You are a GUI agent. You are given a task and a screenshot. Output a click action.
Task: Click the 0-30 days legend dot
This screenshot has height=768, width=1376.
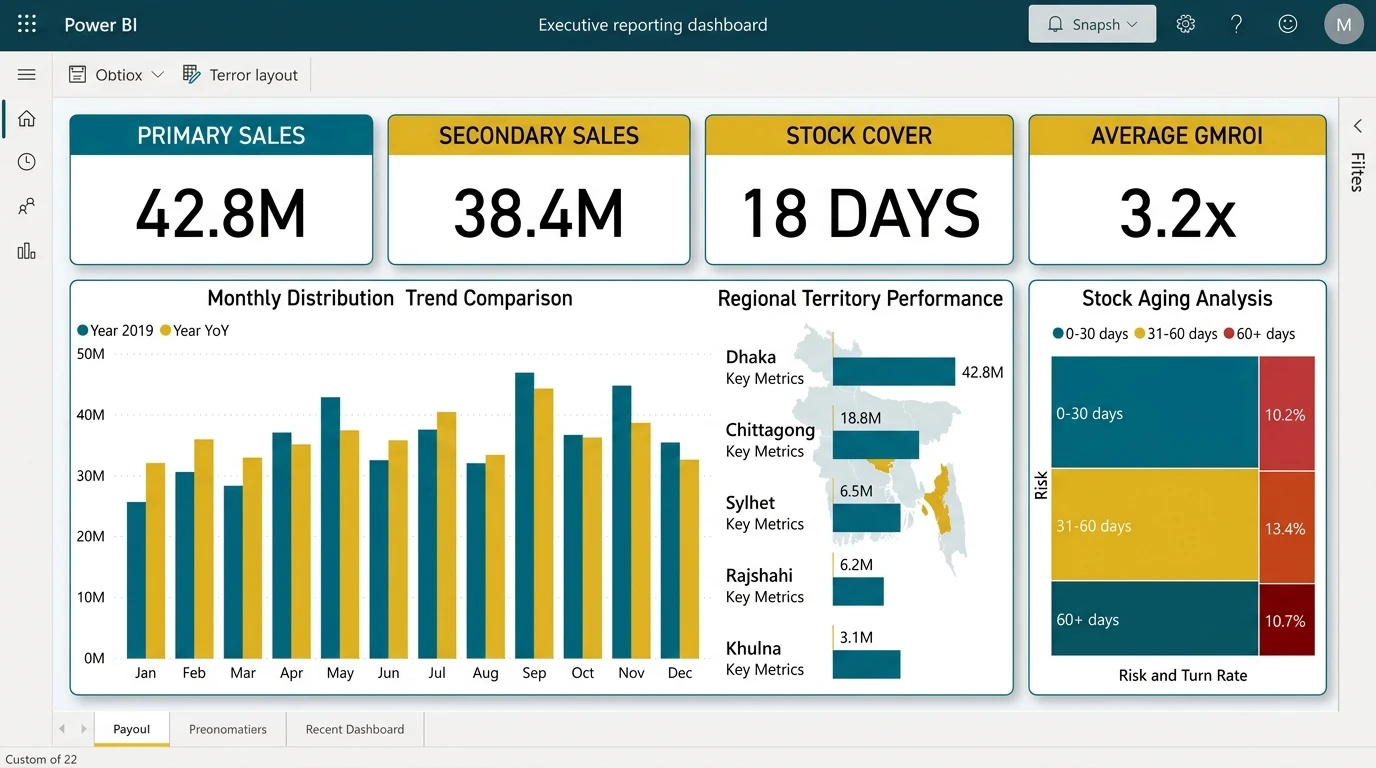1058,334
